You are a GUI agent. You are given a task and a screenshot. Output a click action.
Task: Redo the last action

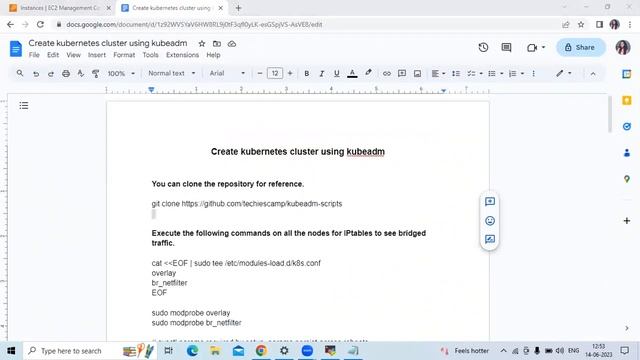pos(51,73)
